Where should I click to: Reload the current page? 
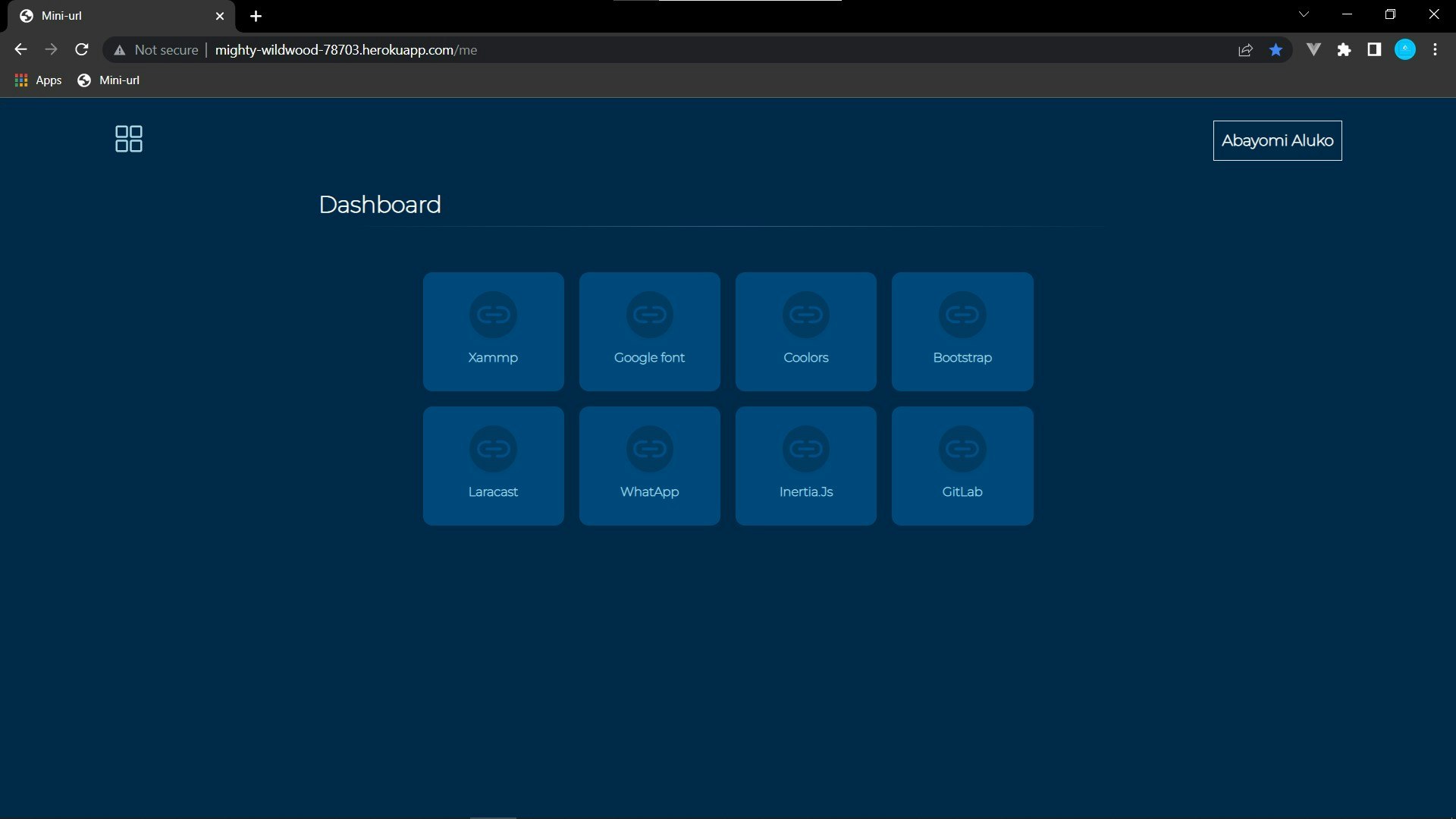[82, 49]
